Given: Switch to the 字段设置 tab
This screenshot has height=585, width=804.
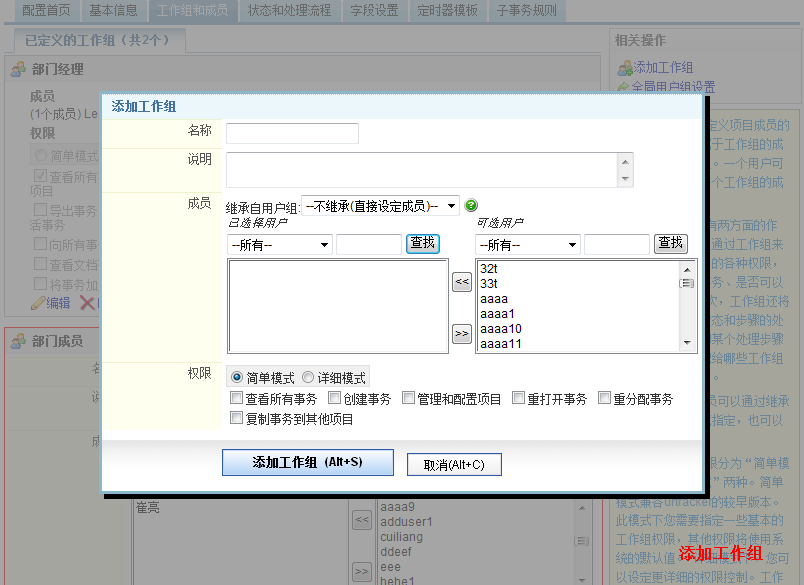Looking at the screenshot, I should tap(373, 11).
